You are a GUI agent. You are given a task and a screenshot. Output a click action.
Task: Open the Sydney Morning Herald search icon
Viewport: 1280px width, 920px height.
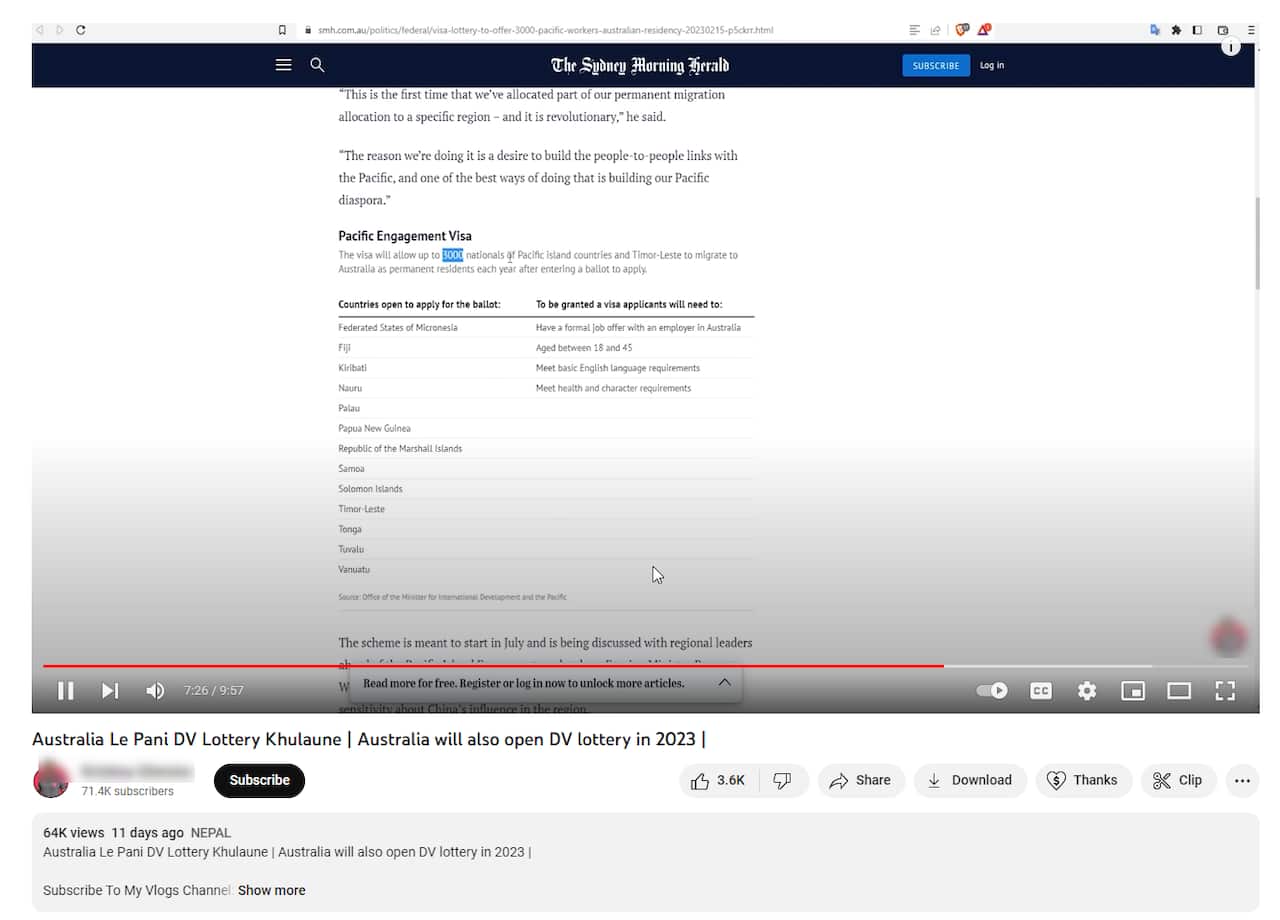(317, 64)
